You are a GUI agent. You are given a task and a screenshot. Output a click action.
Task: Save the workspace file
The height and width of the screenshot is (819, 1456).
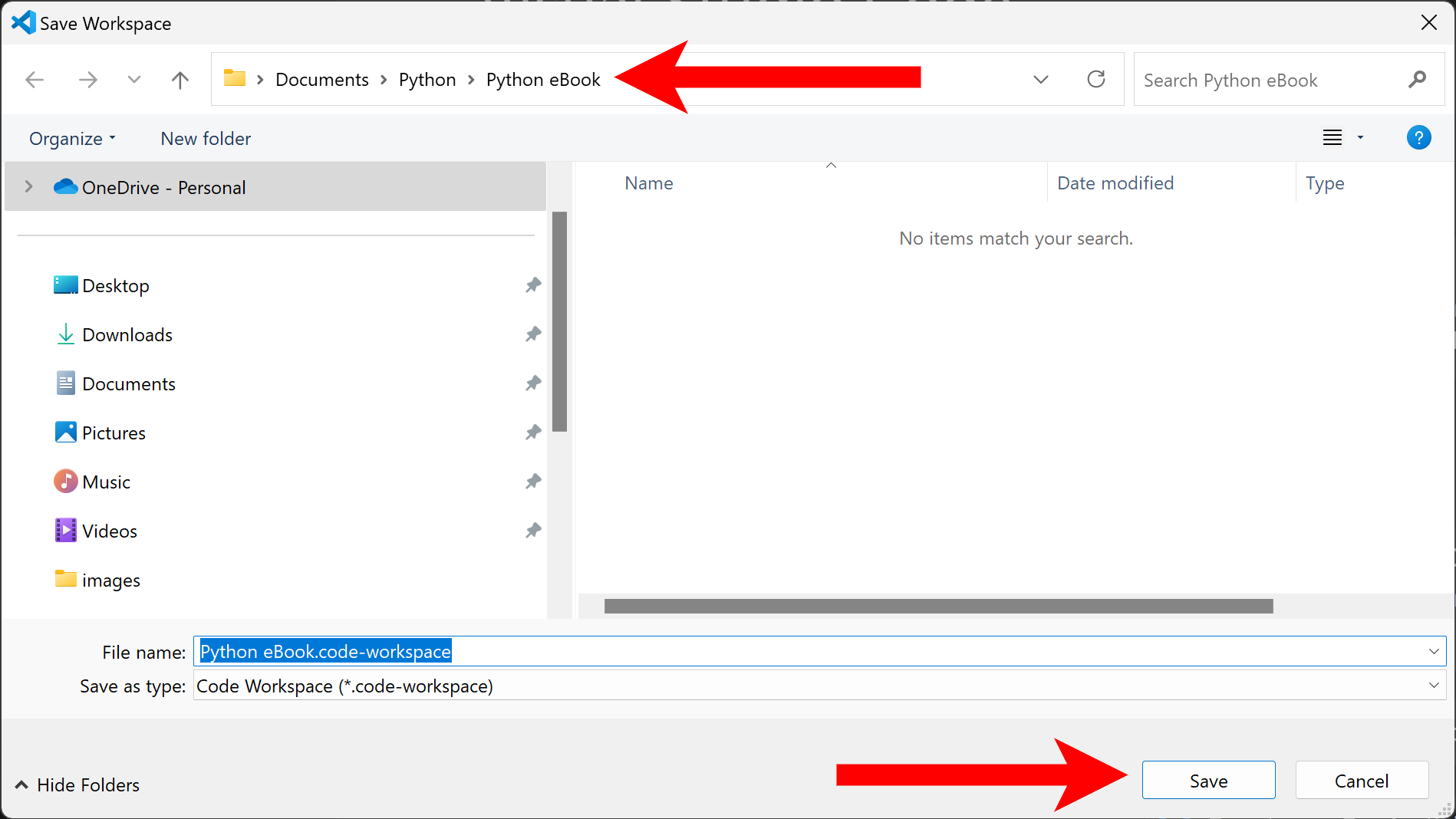coord(1208,781)
